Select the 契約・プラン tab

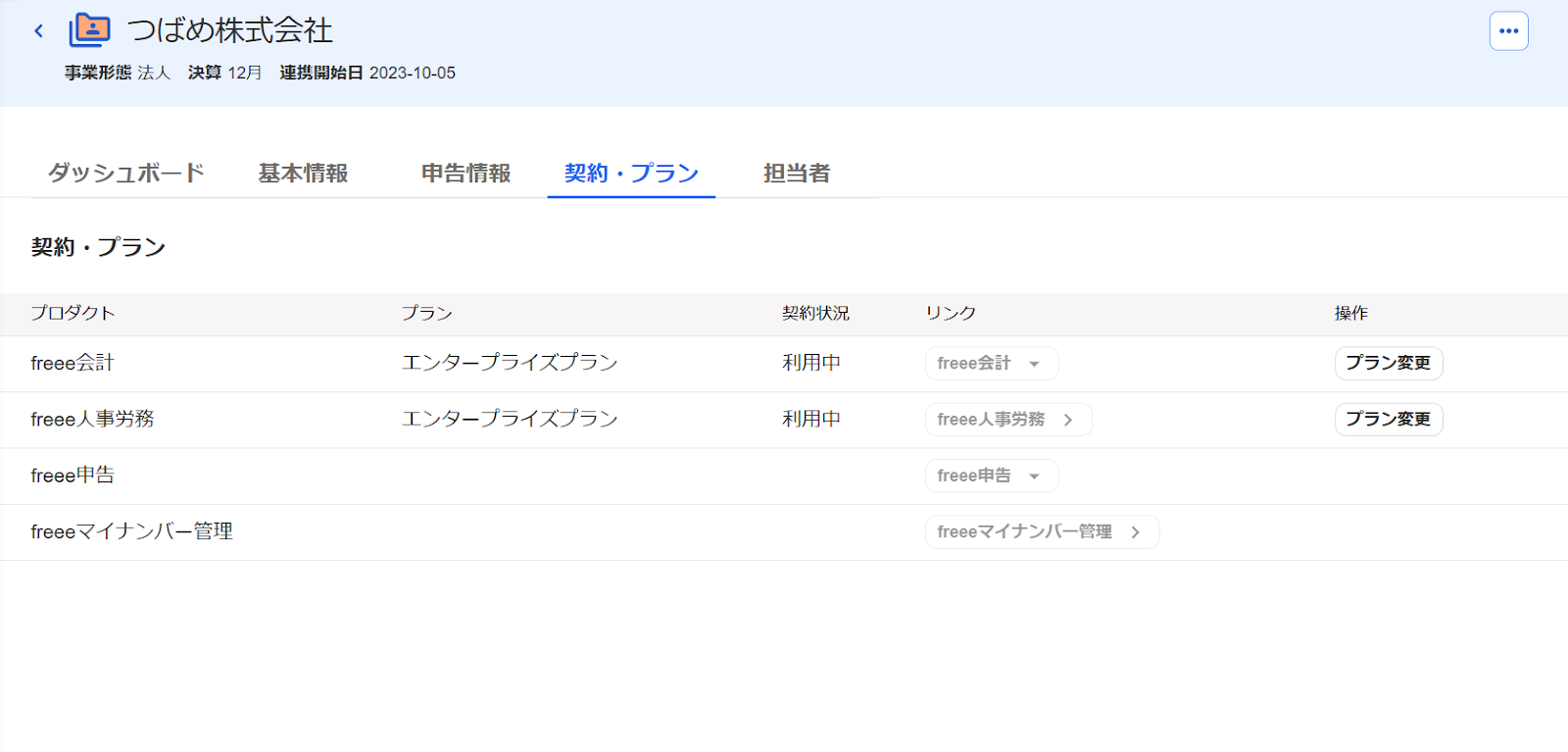(631, 173)
